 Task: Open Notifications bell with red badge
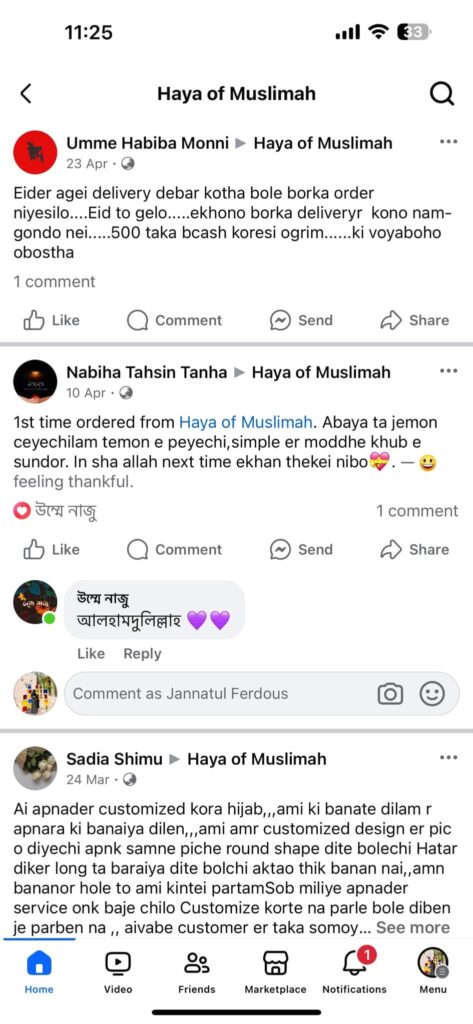[x=355, y=971]
